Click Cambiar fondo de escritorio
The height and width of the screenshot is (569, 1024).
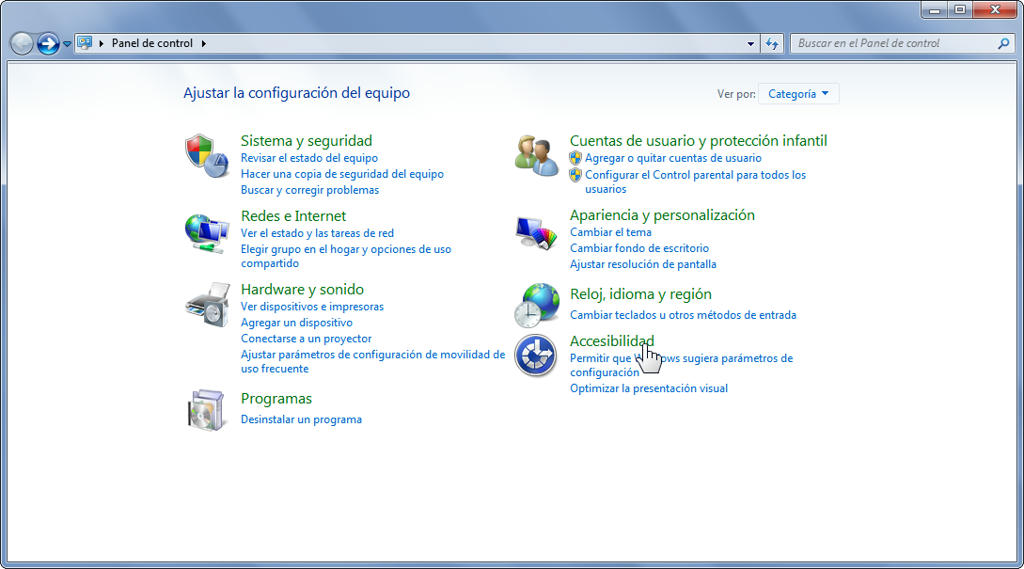pyautogui.click(x=639, y=248)
